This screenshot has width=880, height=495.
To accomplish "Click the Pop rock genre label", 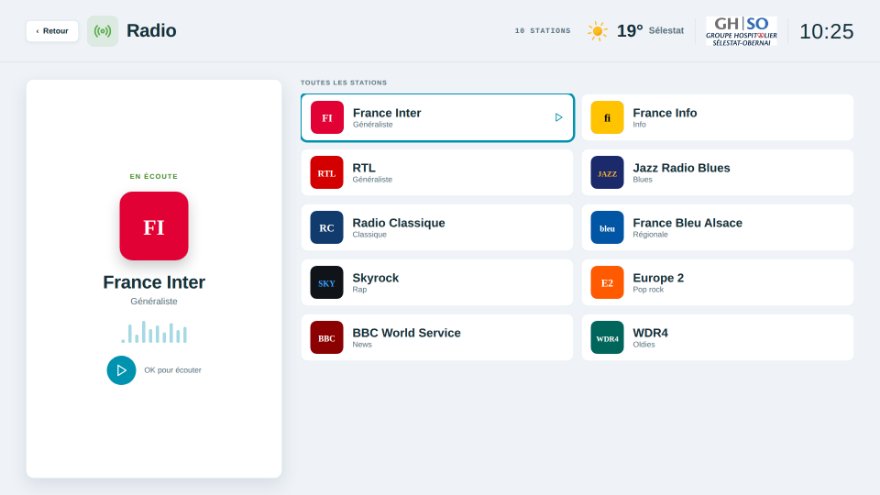I will (648, 290).
